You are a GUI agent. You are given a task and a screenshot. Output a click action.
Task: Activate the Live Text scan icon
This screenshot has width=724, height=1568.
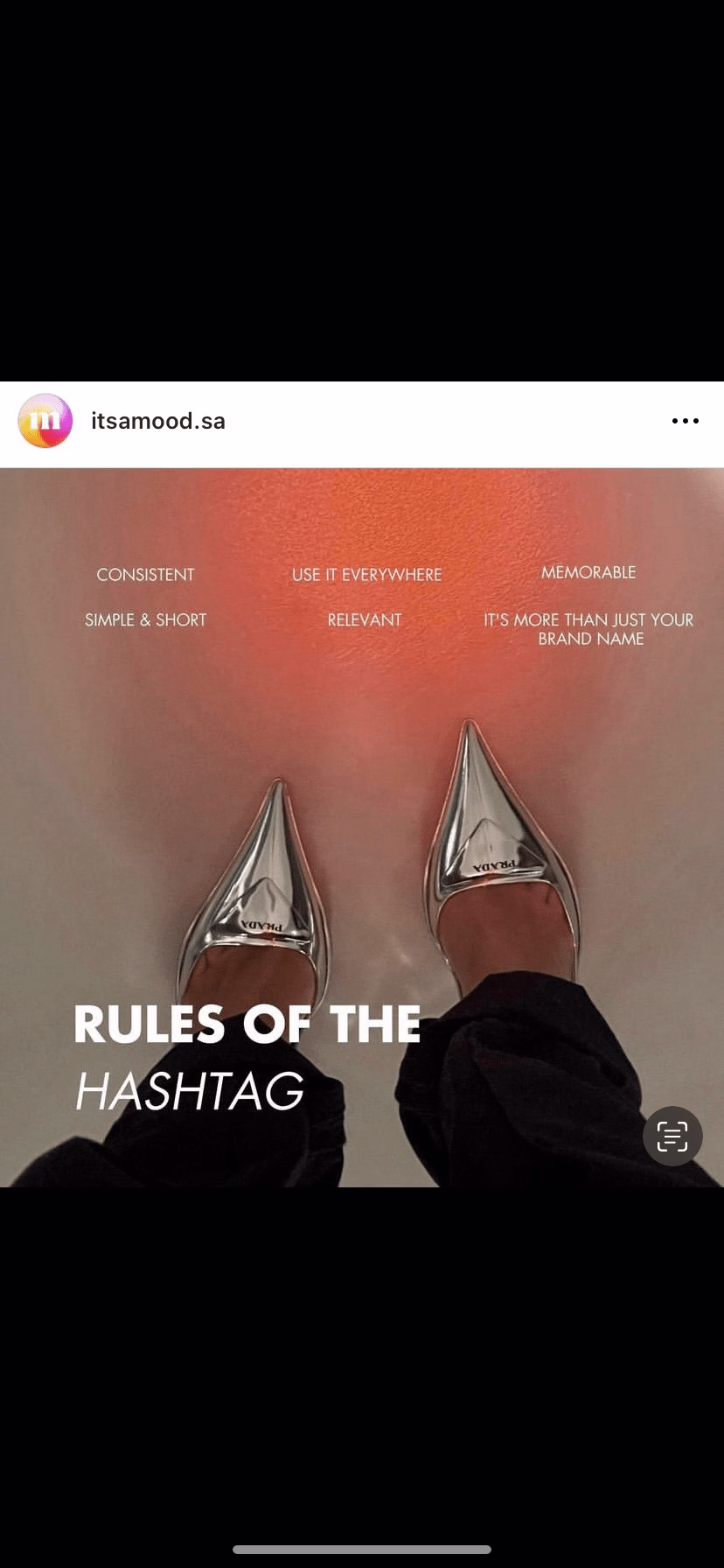click(x=672, y=1136)
